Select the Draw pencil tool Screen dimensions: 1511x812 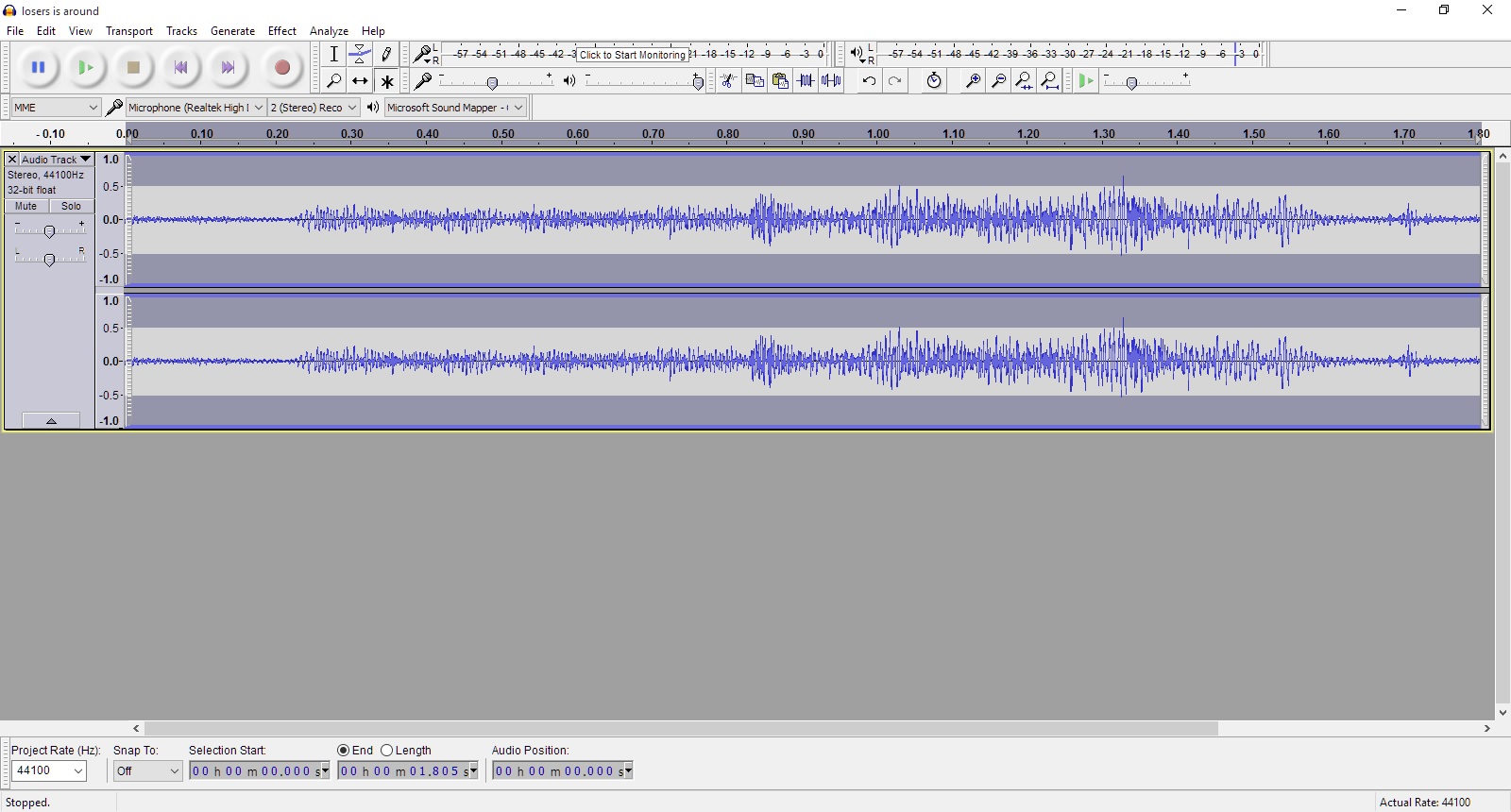click(x=386, y=55)
